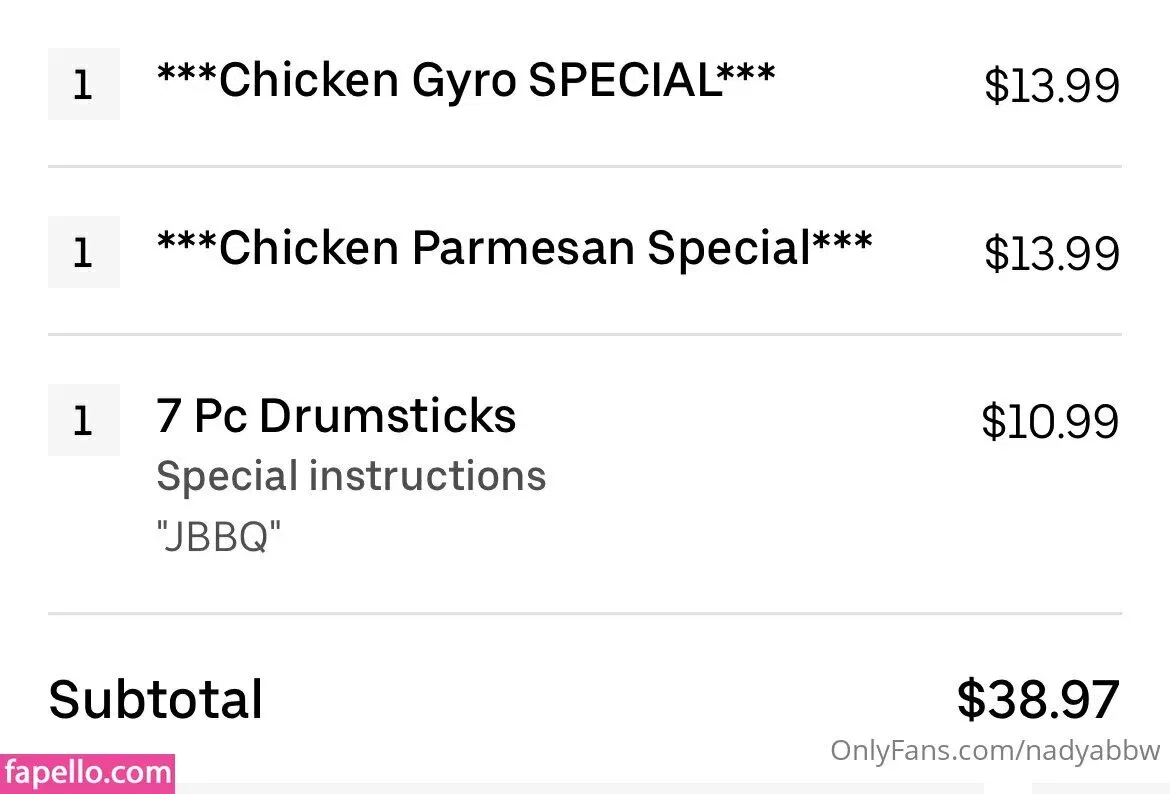Click the pink fapello.com badge
The height and width of the screenshot is (794, 1170).
click(x=87, y=775)
